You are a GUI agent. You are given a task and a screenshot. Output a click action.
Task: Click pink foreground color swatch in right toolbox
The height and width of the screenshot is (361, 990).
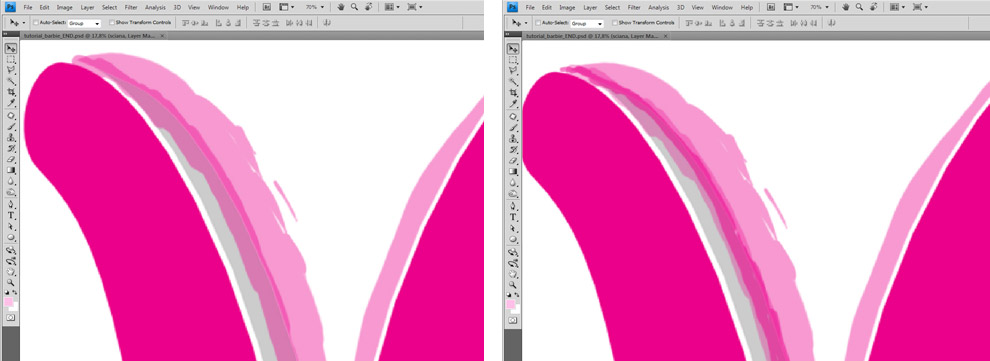[511, 304]
